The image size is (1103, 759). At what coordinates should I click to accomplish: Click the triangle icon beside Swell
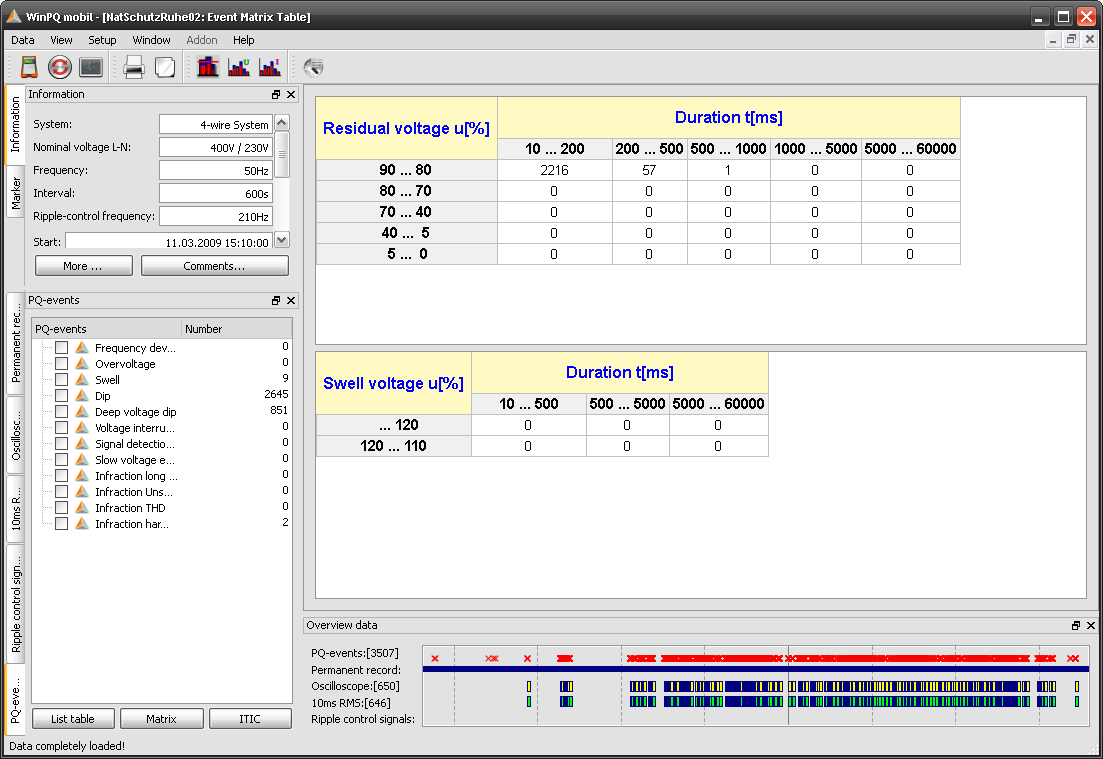click(x=82, y=380)
